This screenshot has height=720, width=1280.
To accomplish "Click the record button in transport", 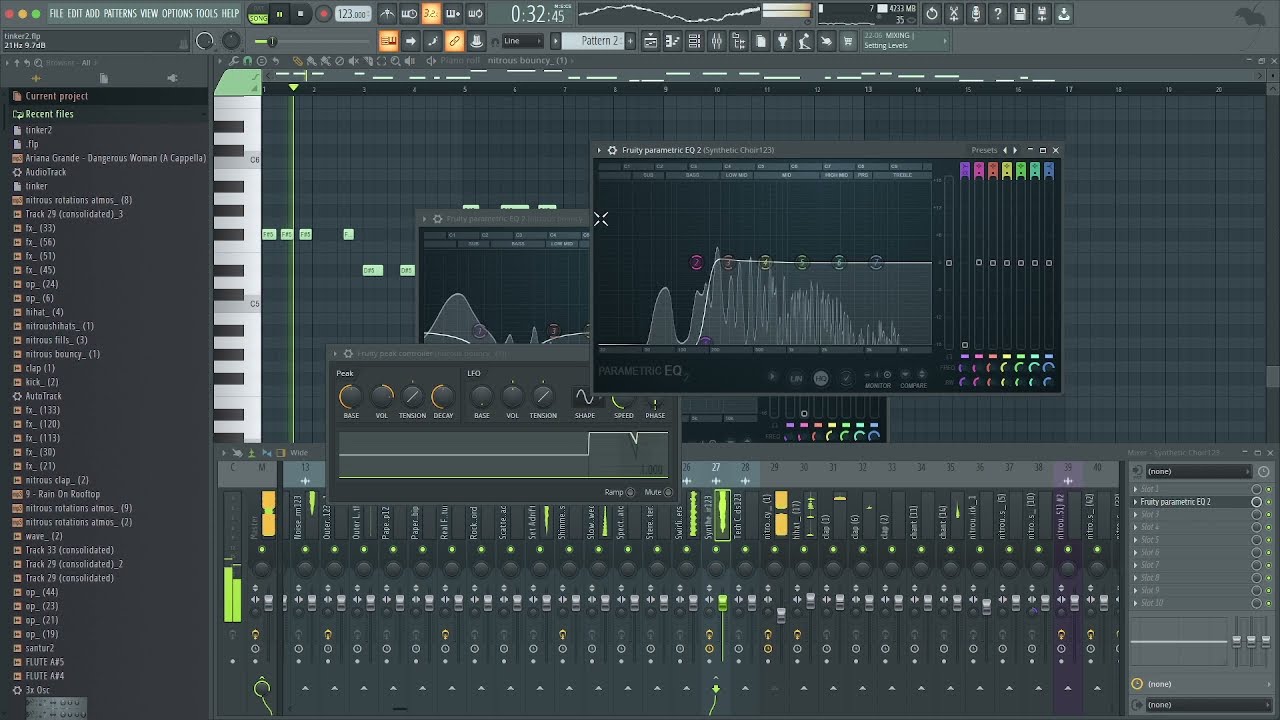I will pyautogui.click(x=323, y=14).
